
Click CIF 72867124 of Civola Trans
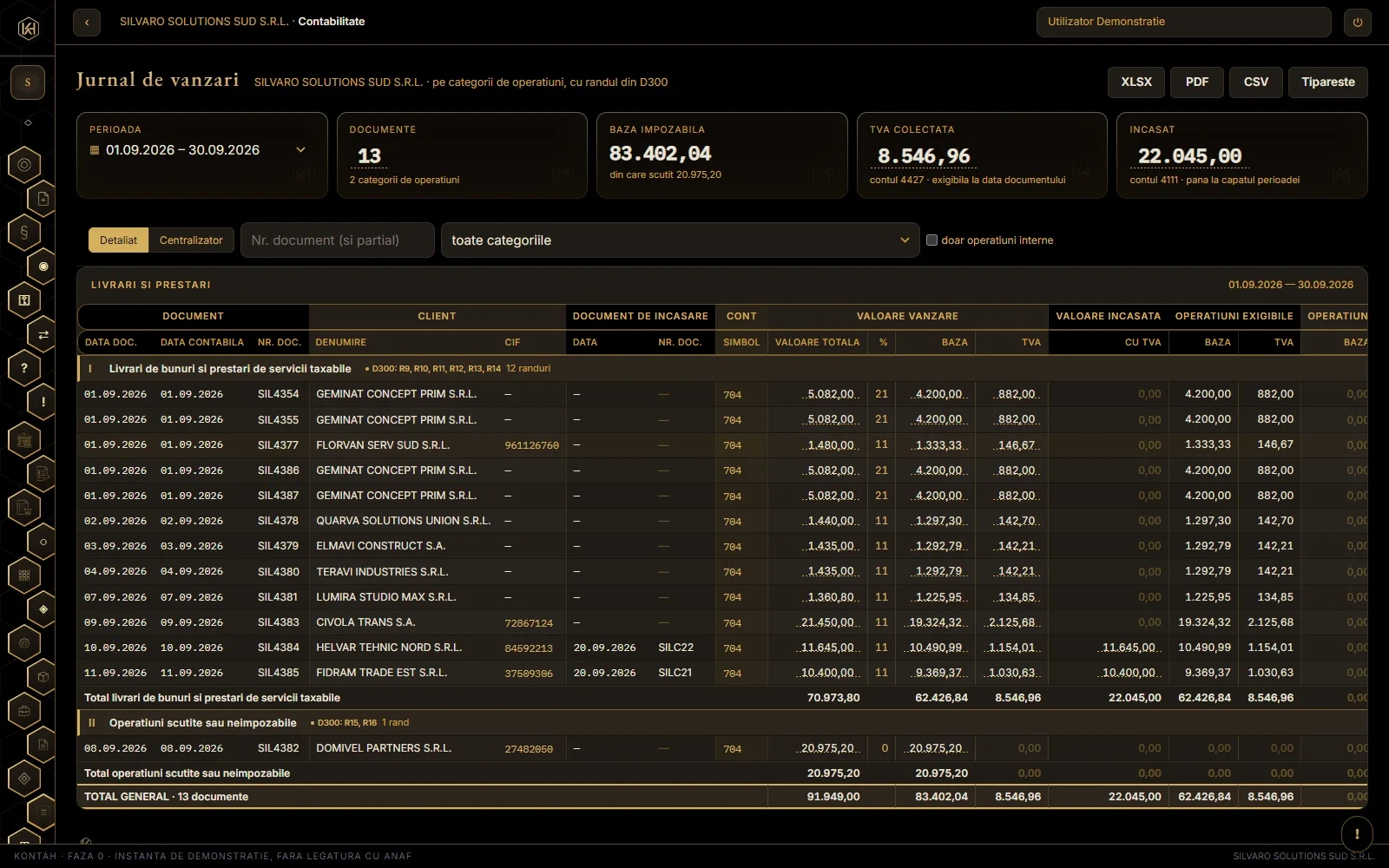[529, 623]
